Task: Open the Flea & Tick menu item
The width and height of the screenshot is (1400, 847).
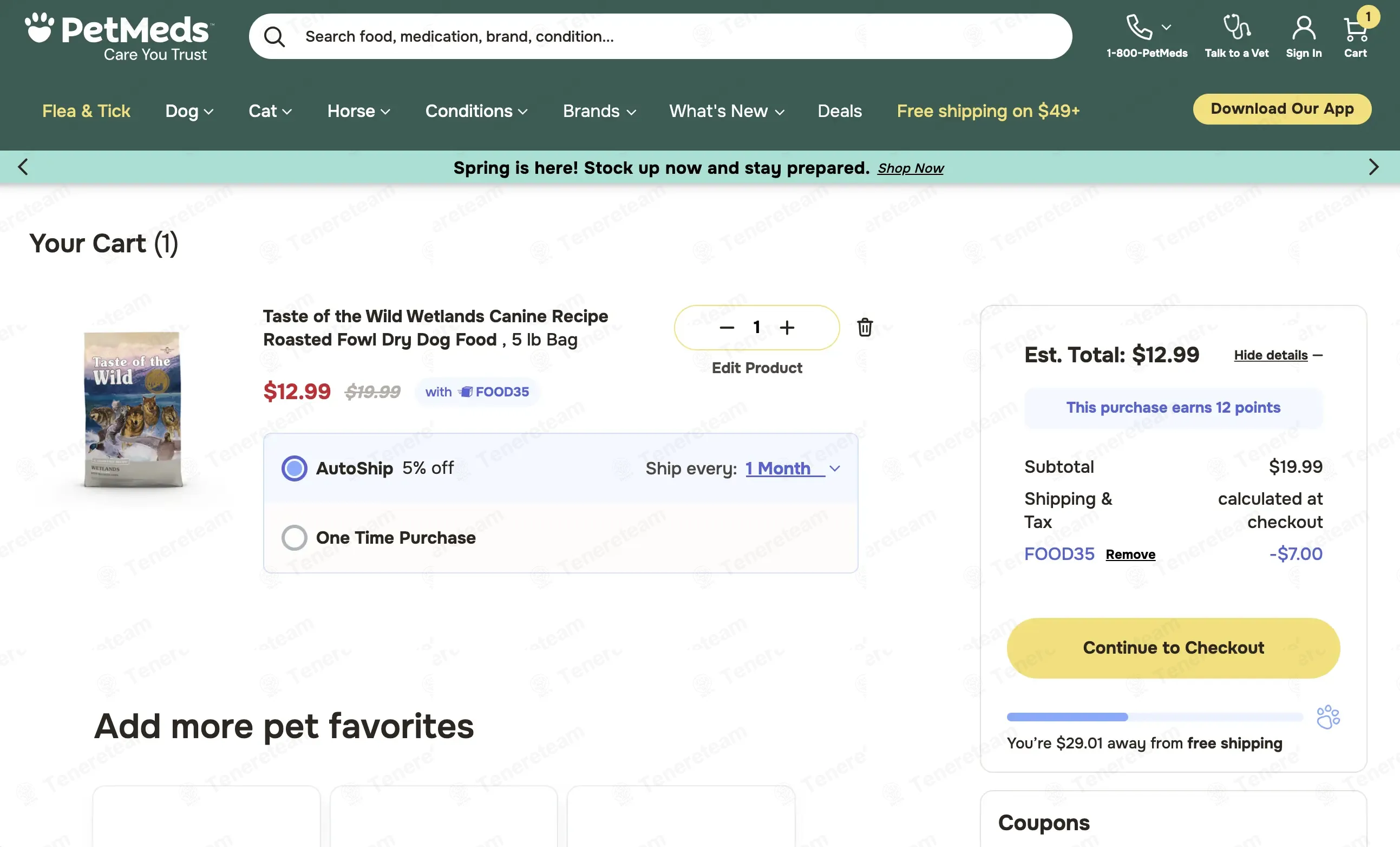Action: 87,111
